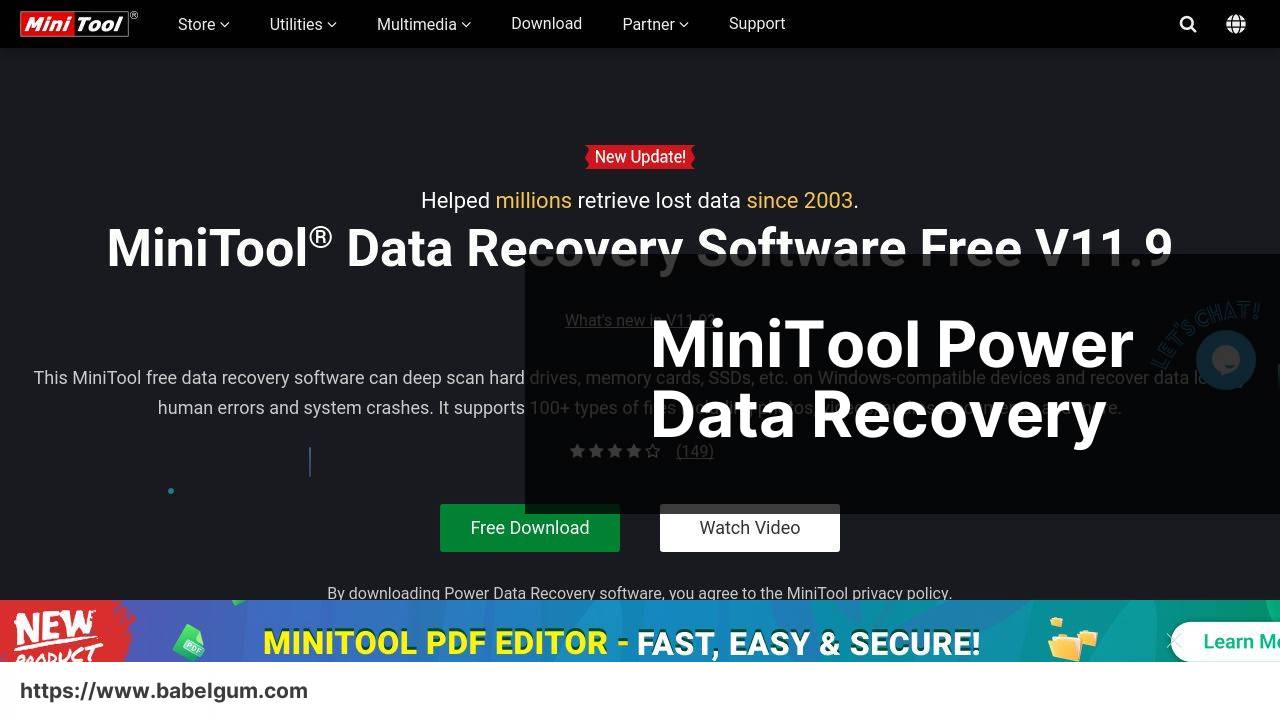Viewport: 1280px width, 720px height.
Task: Open the language globe icon
Action: [1236, 24]
